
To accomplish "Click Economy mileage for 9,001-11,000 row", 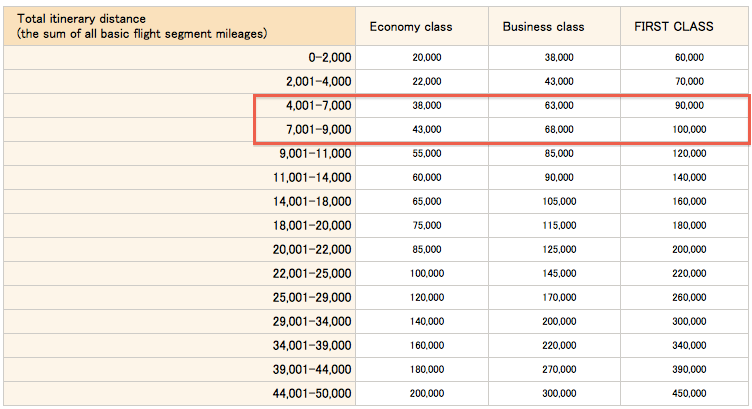I will (x=427, y=153).
